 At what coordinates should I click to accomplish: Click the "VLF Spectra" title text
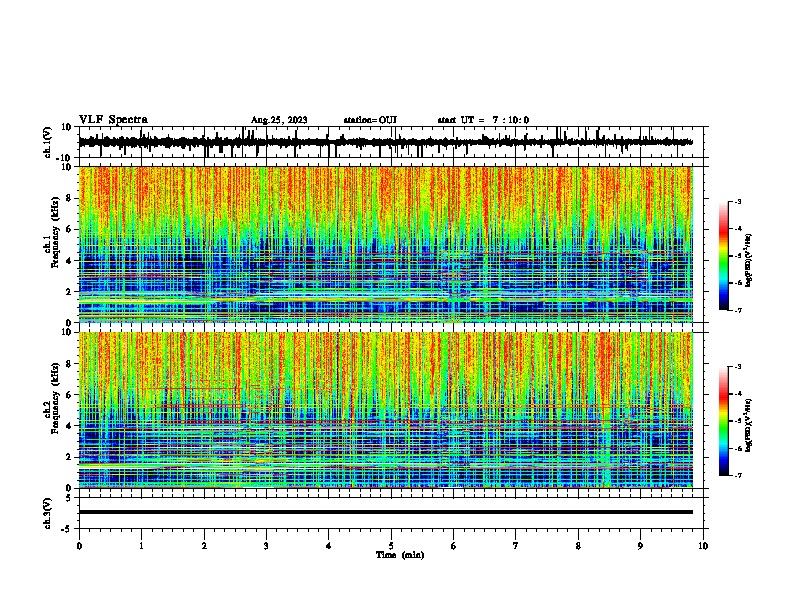pos(113,120)
